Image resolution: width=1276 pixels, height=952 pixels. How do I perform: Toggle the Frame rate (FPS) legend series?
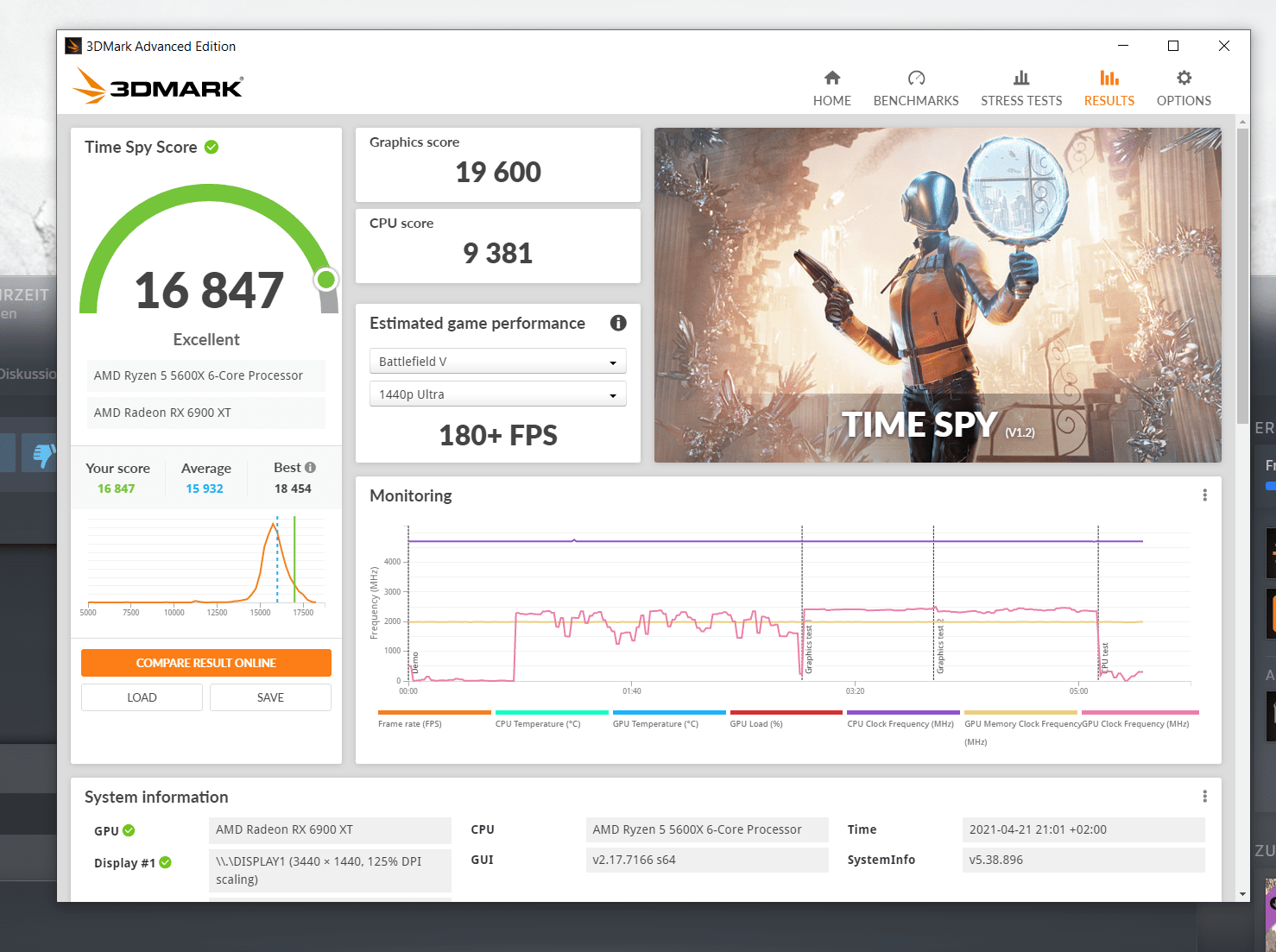point(433,720)
